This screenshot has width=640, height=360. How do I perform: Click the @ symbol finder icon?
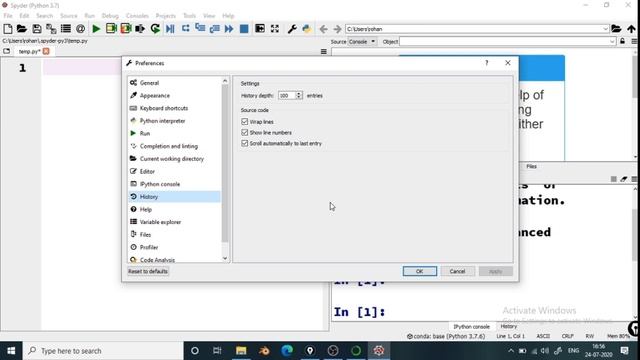80,29
